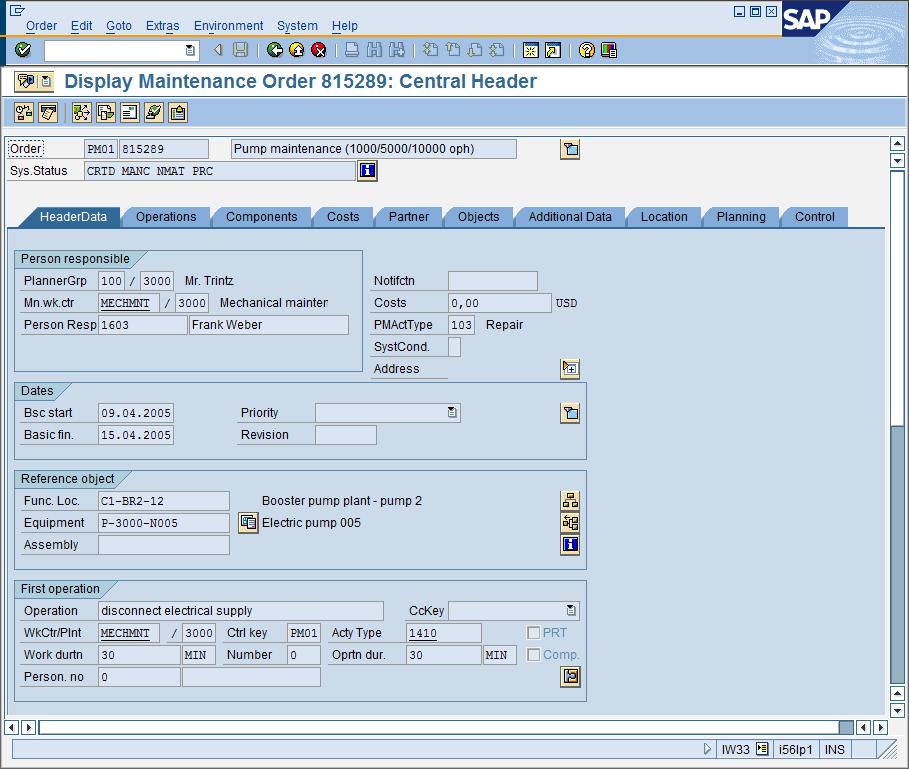Click the fourth icon in the application toolbar

point(106,112)
